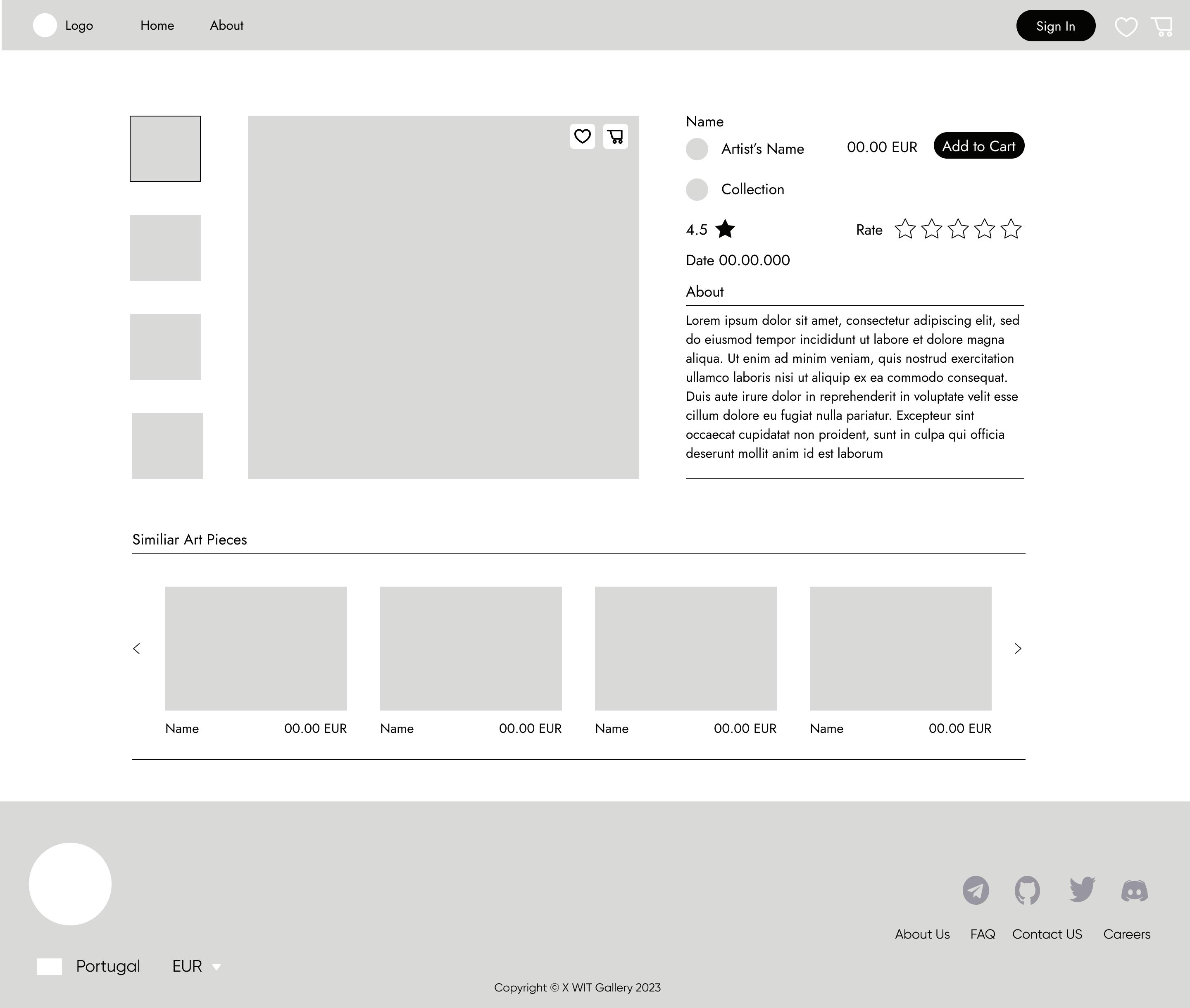Rate the artwork three stars

(x=958, y=229)
